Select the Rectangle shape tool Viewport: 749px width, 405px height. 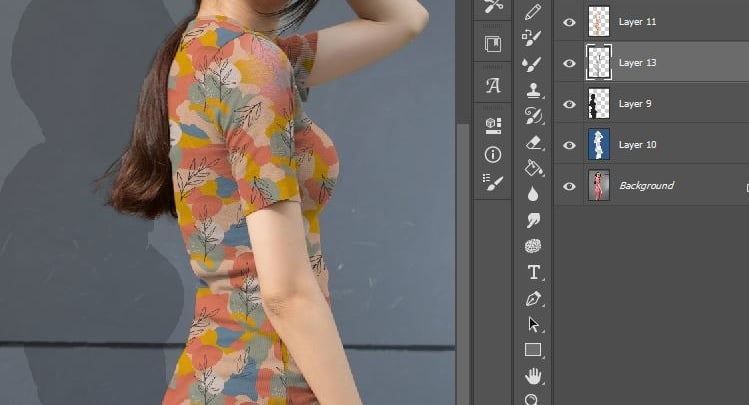tap(533, 350)
